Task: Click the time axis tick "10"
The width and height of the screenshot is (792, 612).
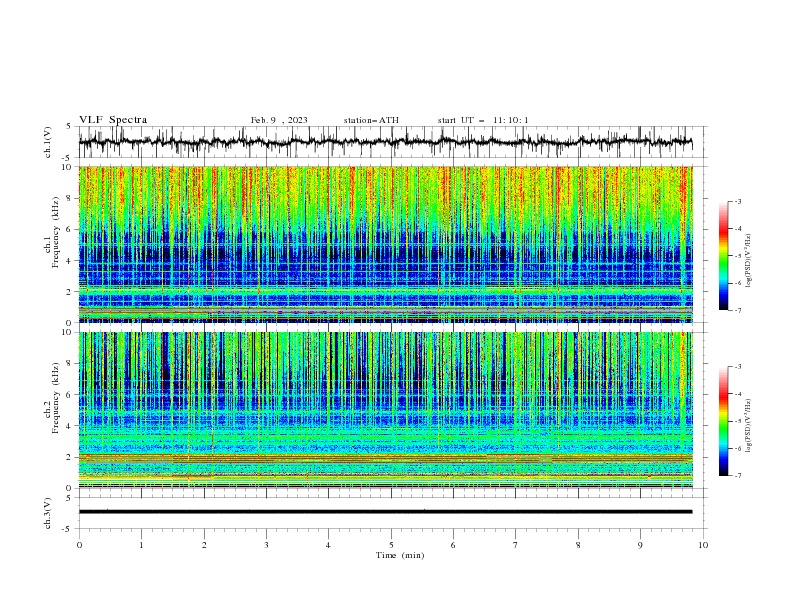Action: coord(703,545)
